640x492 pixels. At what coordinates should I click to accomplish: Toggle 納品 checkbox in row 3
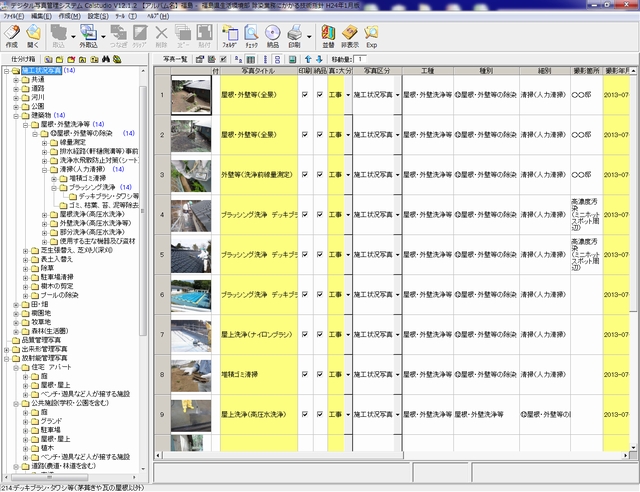pyautogui.click(x=319, y=174)
